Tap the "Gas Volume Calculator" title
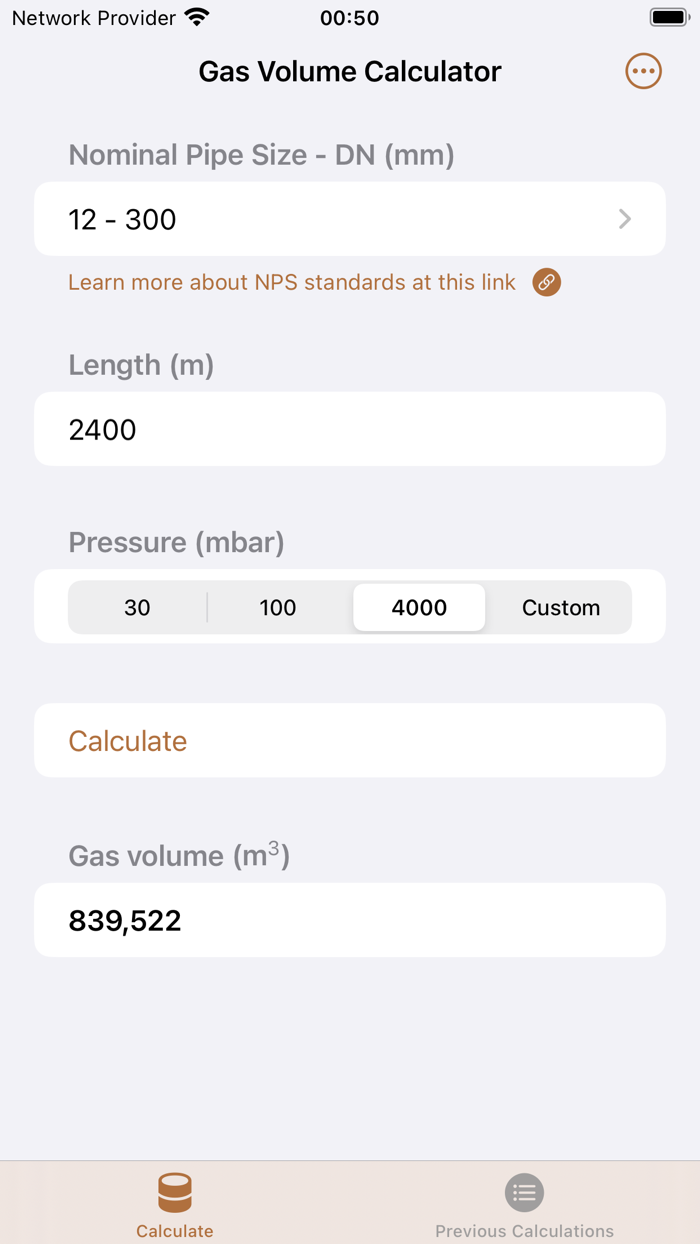 click(x=350, y=71)
